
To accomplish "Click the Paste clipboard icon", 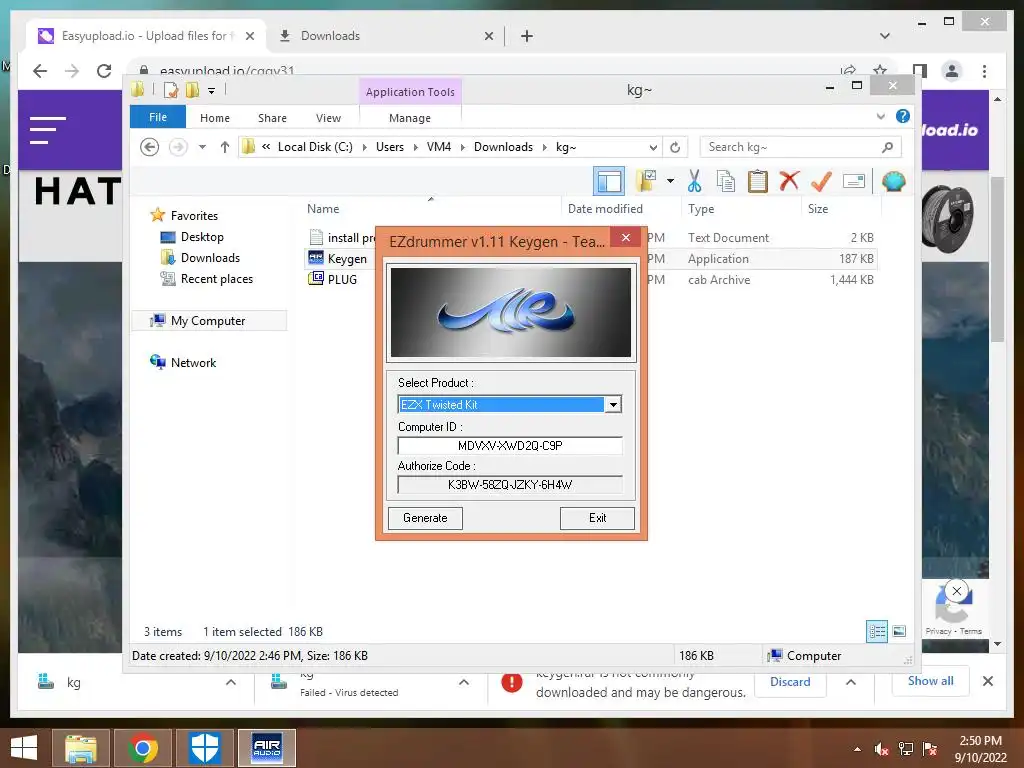I will point(758,181).
